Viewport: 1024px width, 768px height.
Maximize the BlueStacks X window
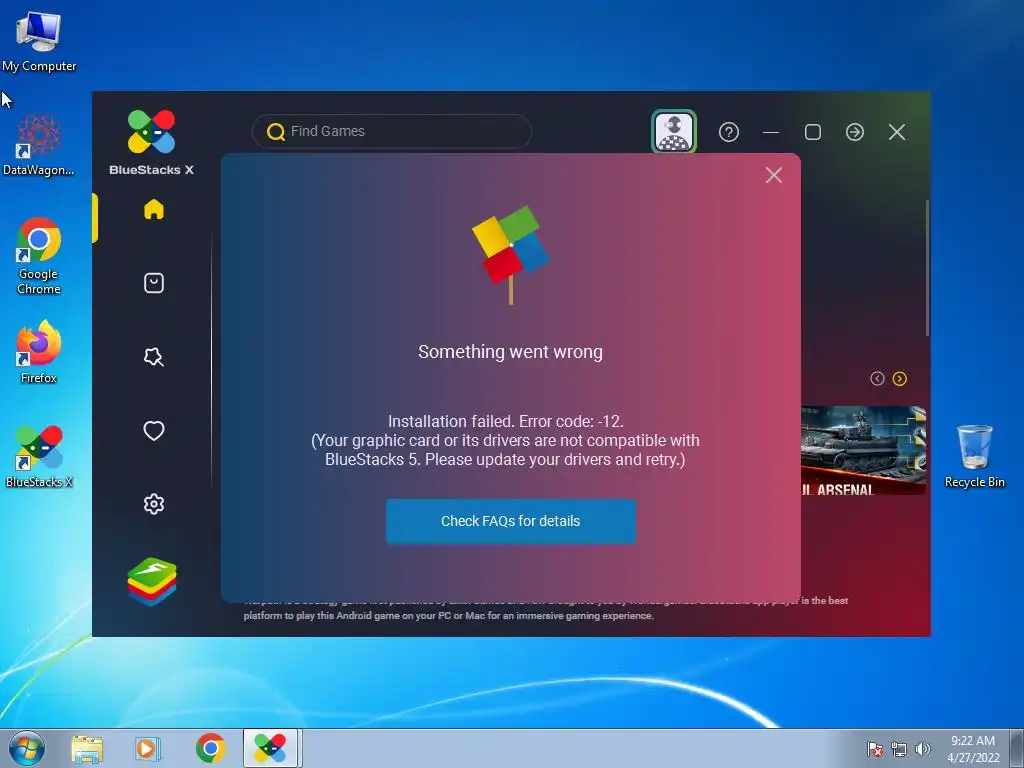pos(812,132)
